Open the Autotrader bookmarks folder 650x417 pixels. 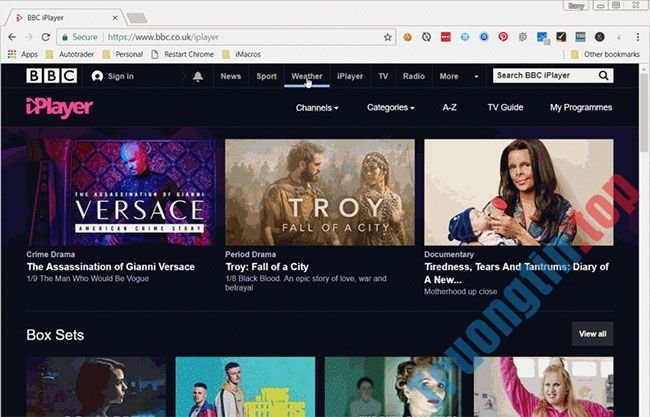(72, 54)
